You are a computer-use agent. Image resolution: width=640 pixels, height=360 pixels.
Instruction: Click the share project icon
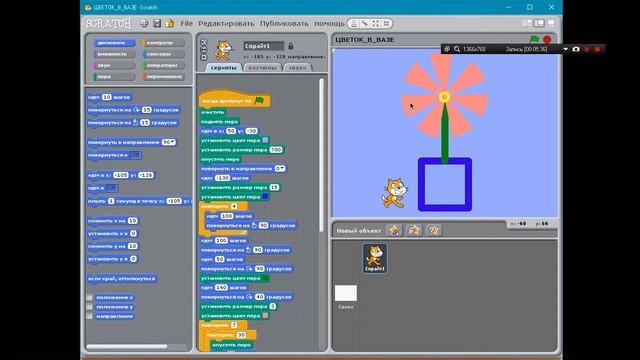169,24
